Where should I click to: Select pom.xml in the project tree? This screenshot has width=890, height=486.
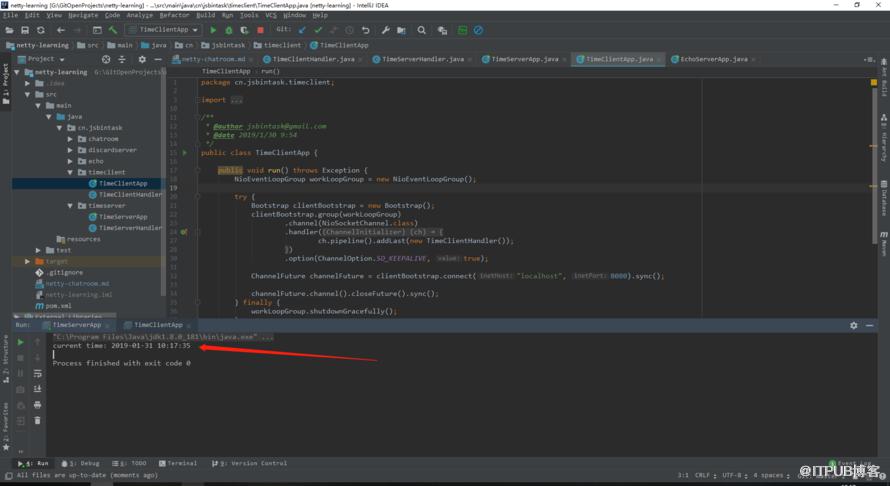tap(53, 306)
